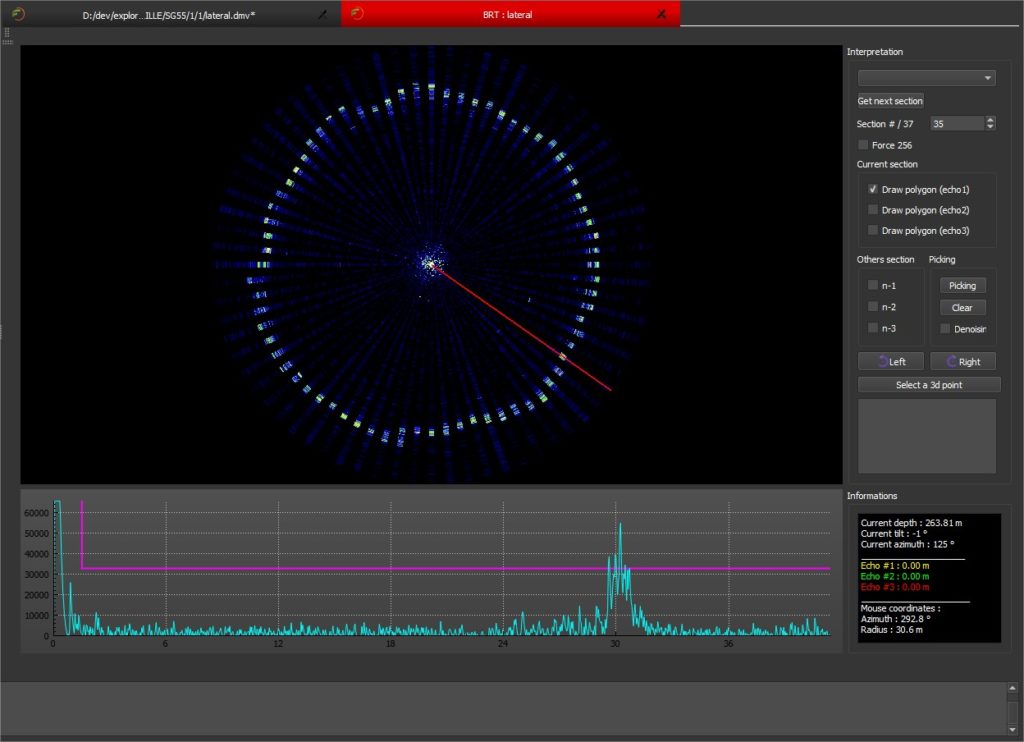Image resolution: width=1024 pixels, height=742 pixels.
Task: Check the Force 256 checkbox
Action: point(862,144)
